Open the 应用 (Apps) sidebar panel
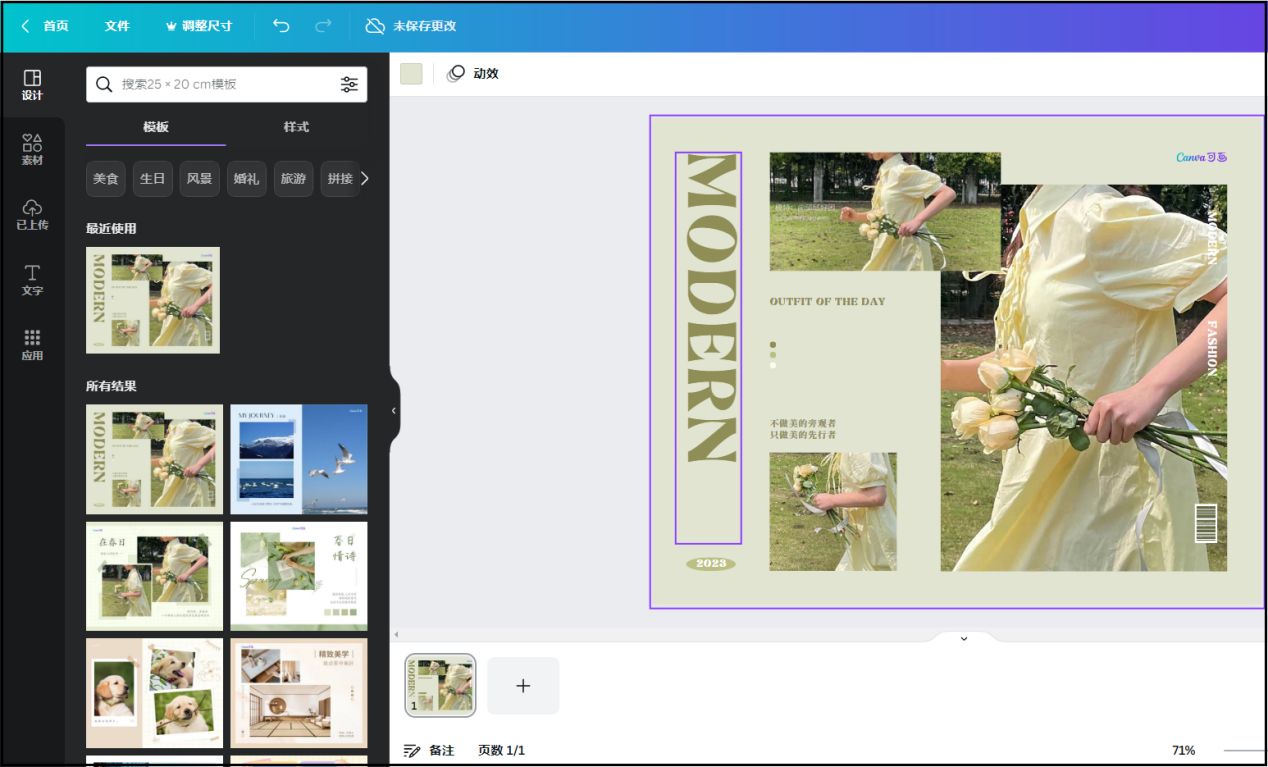This screenshot has width=1268, height=767. coord(32,344)
